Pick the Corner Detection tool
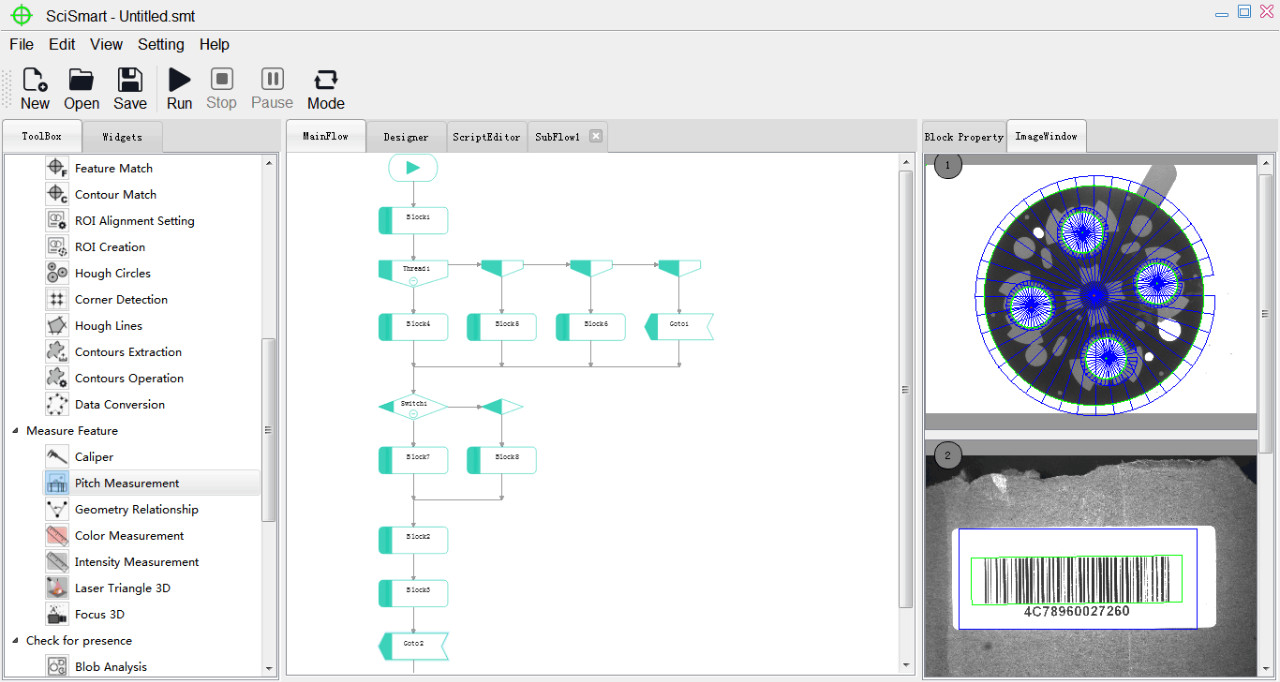Image resolution: width=1280 pixels, height=682 pixels. [x=121, y=299]
